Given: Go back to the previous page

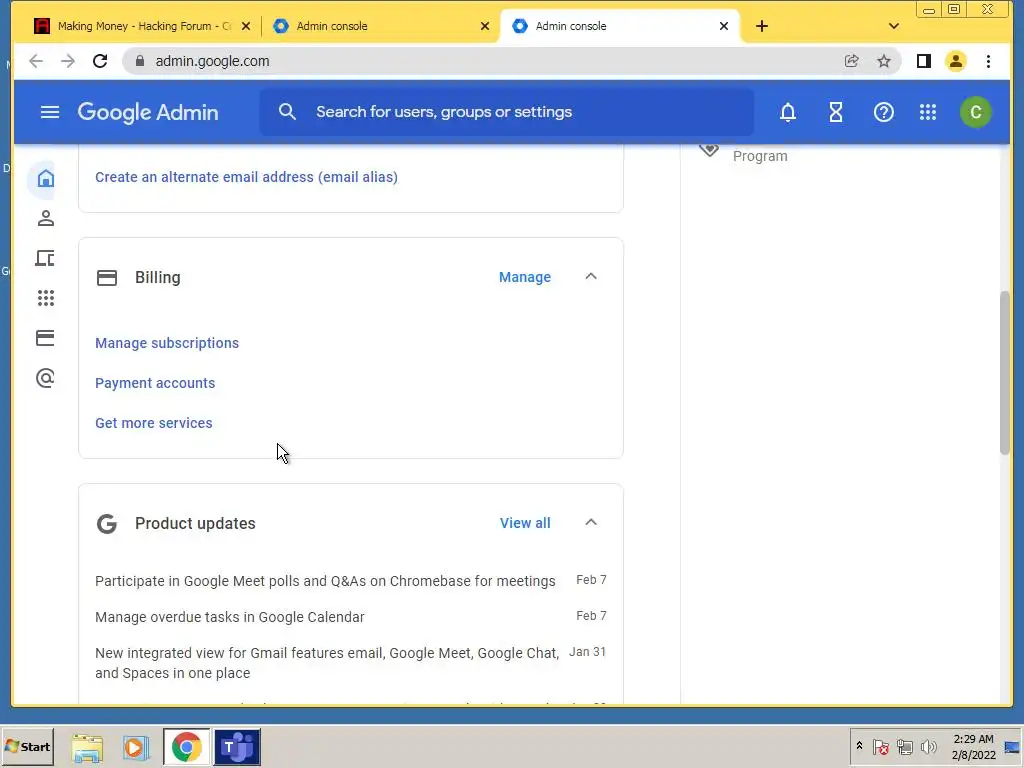Looking at the screenshot, I should (36, 61).
